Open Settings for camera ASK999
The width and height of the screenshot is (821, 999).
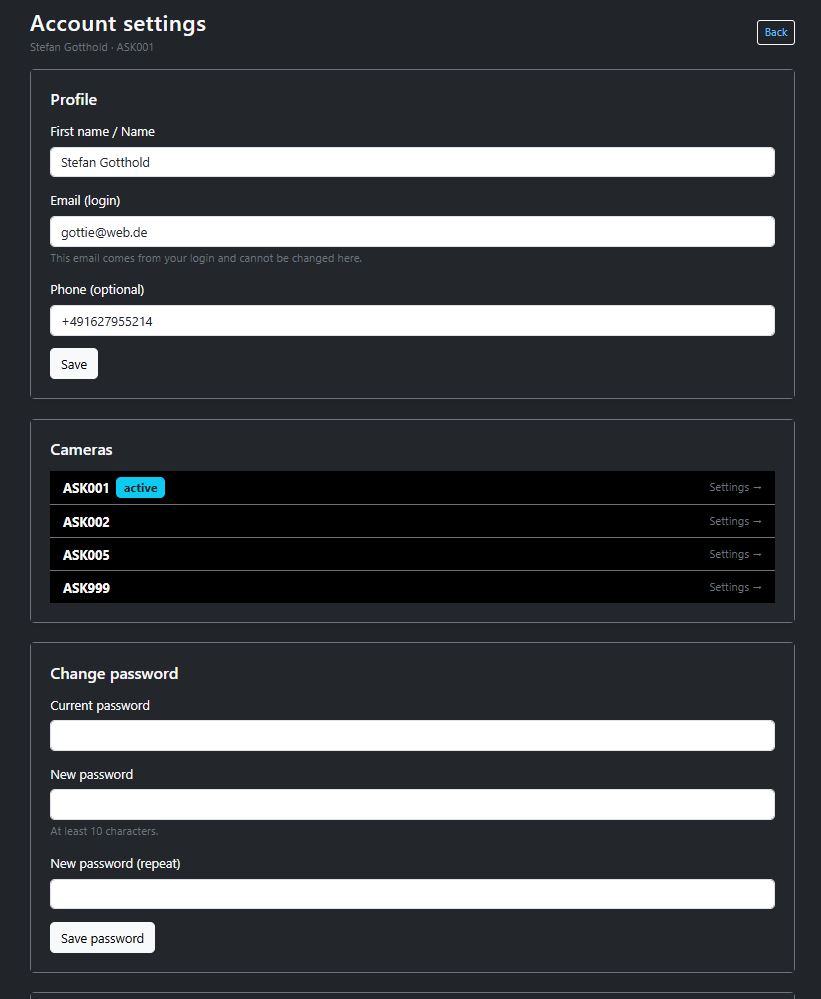735,587
